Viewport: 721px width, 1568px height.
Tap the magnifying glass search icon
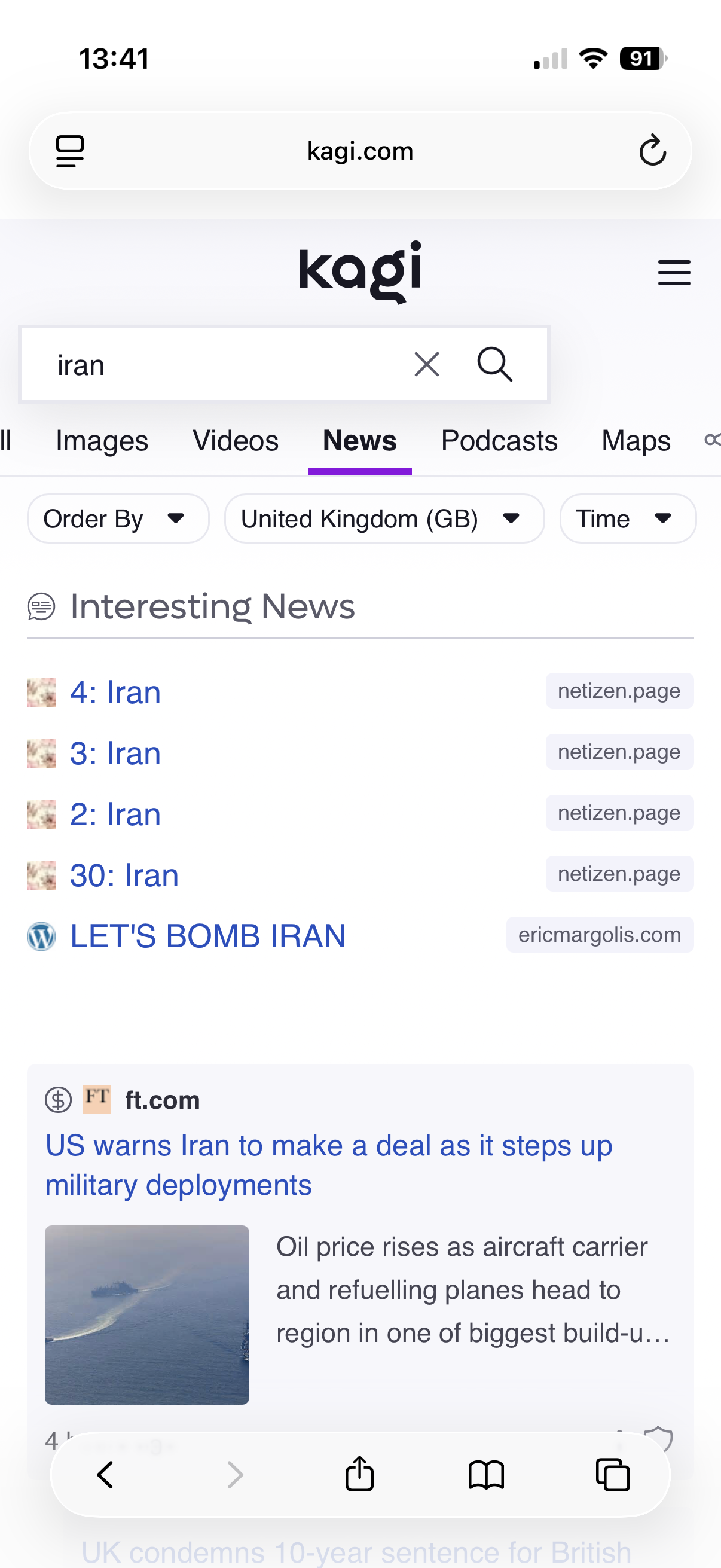(493, 365)
